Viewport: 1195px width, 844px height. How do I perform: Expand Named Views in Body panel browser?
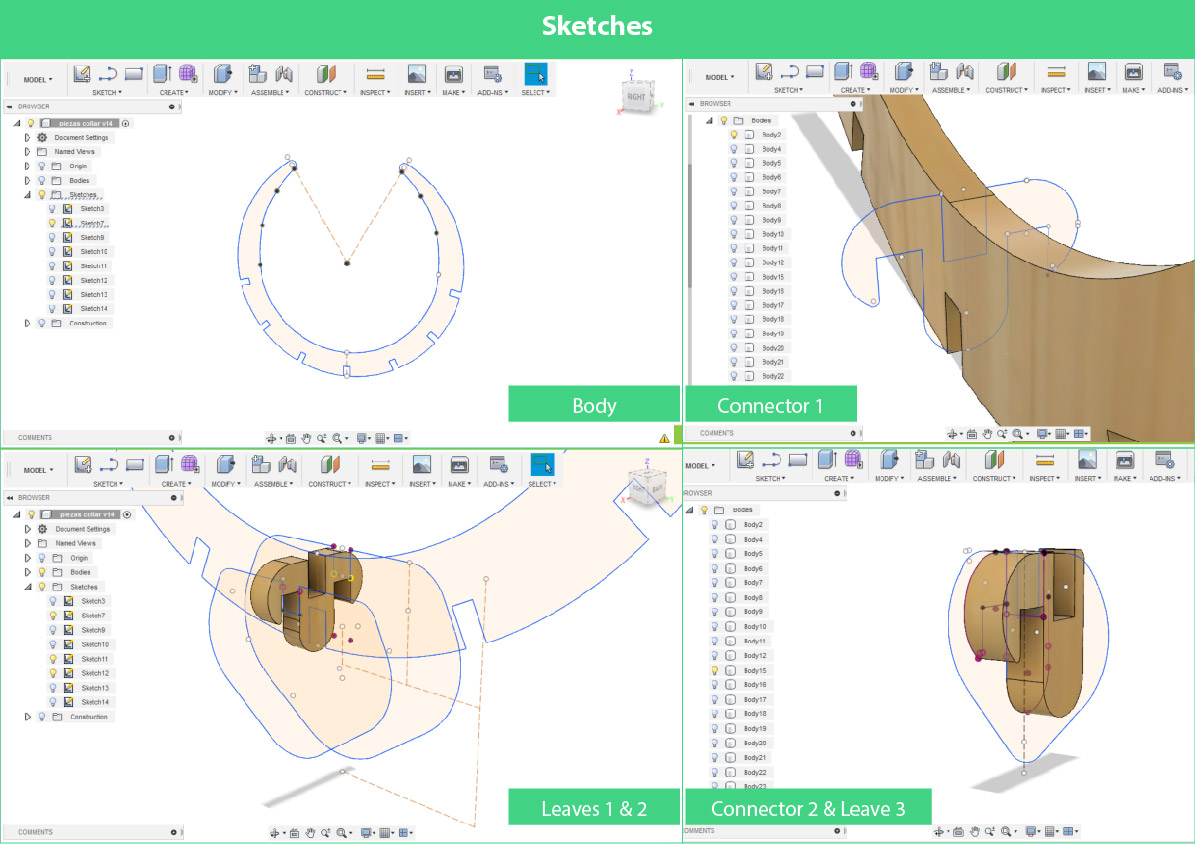[27, 152]
